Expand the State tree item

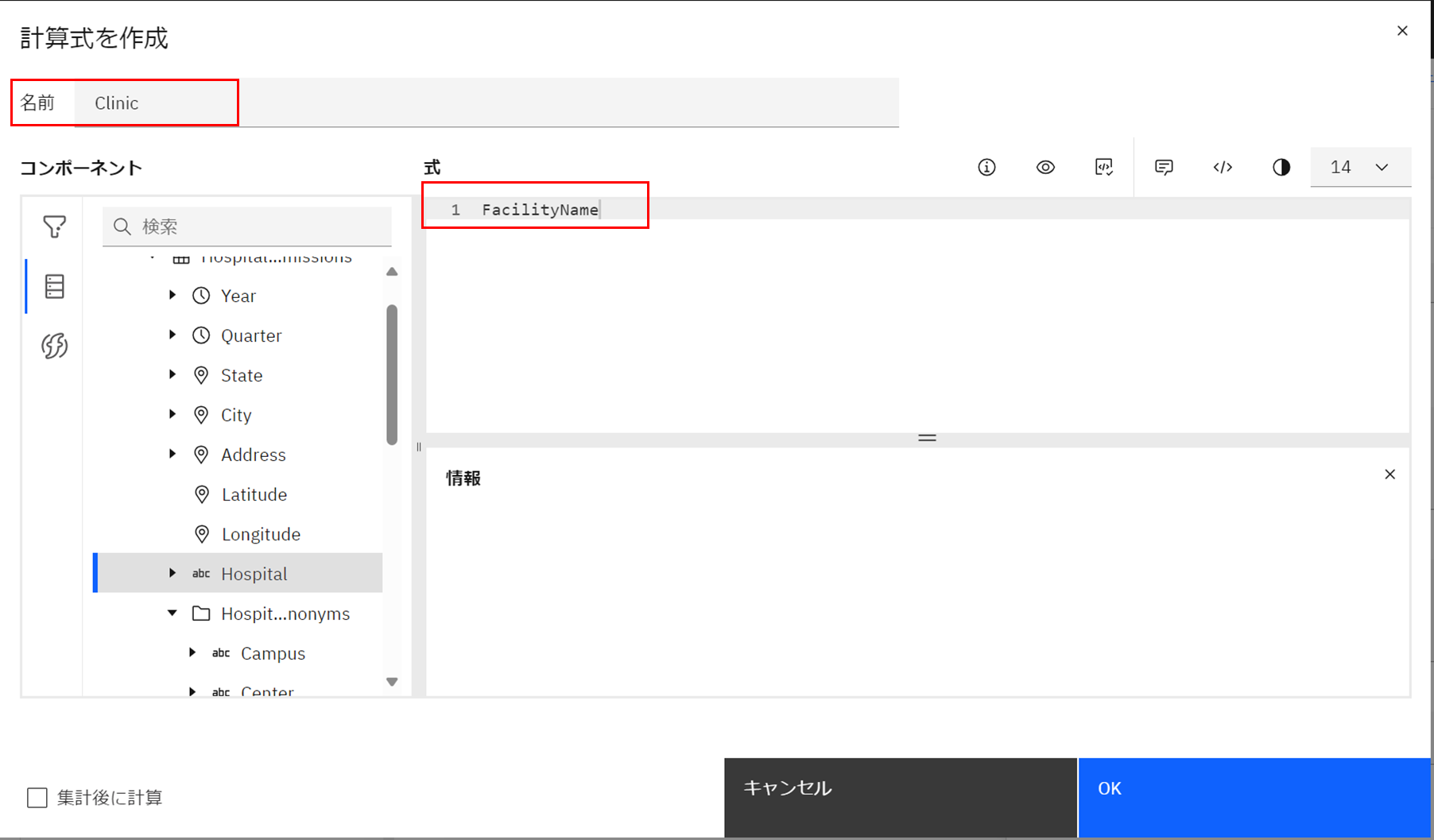[172, 374]
